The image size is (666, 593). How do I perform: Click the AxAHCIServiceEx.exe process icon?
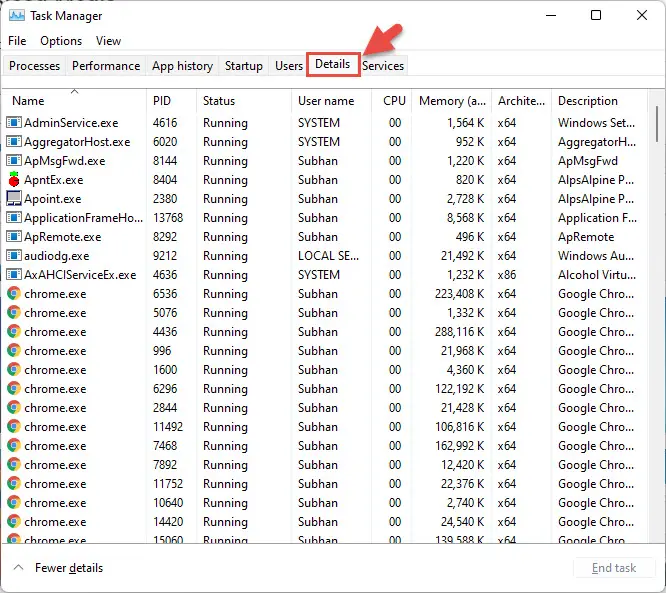tap(14, 274)
